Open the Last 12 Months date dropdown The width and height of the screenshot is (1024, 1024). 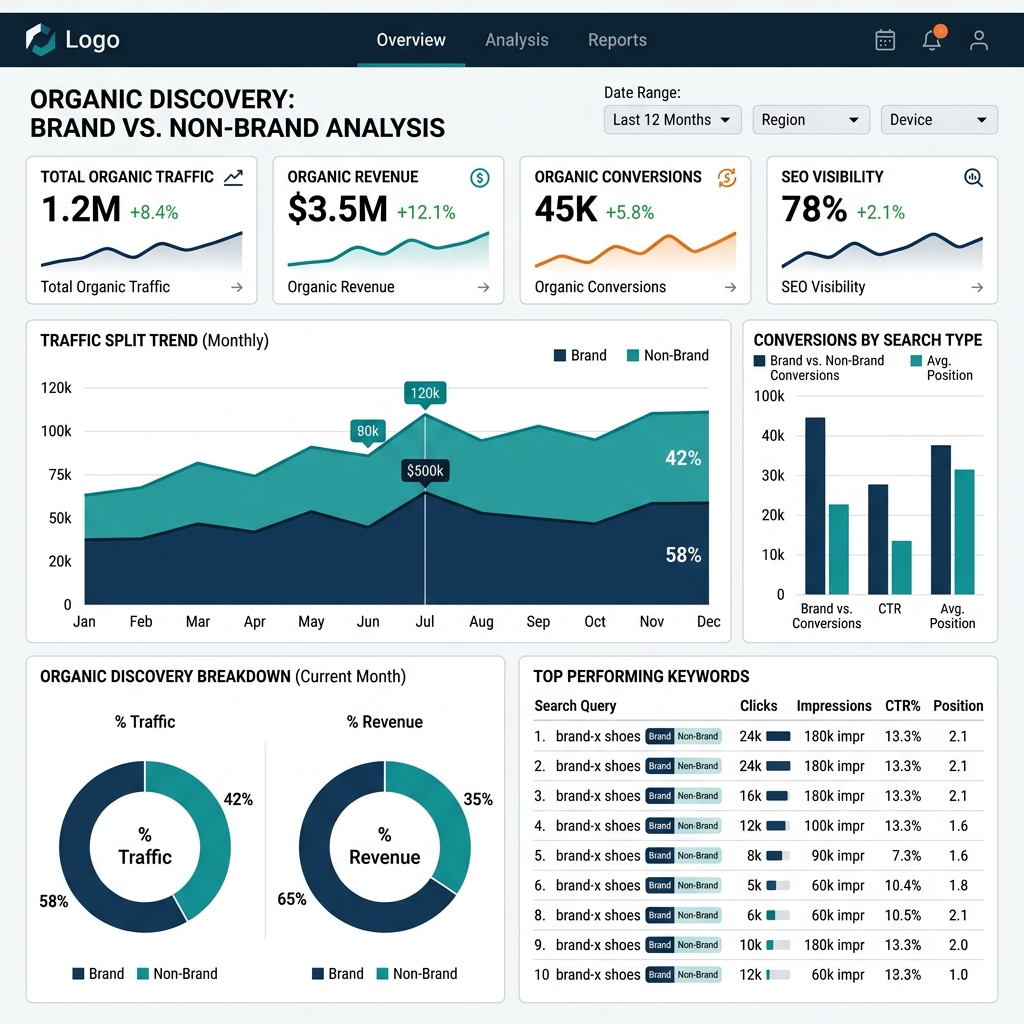coord(672,120)
